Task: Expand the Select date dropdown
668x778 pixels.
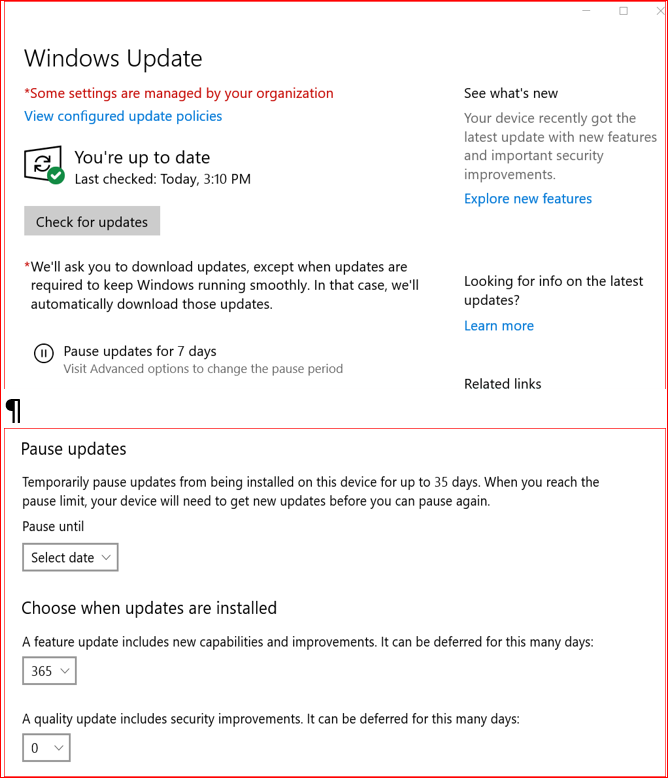Action: point(70,558)
